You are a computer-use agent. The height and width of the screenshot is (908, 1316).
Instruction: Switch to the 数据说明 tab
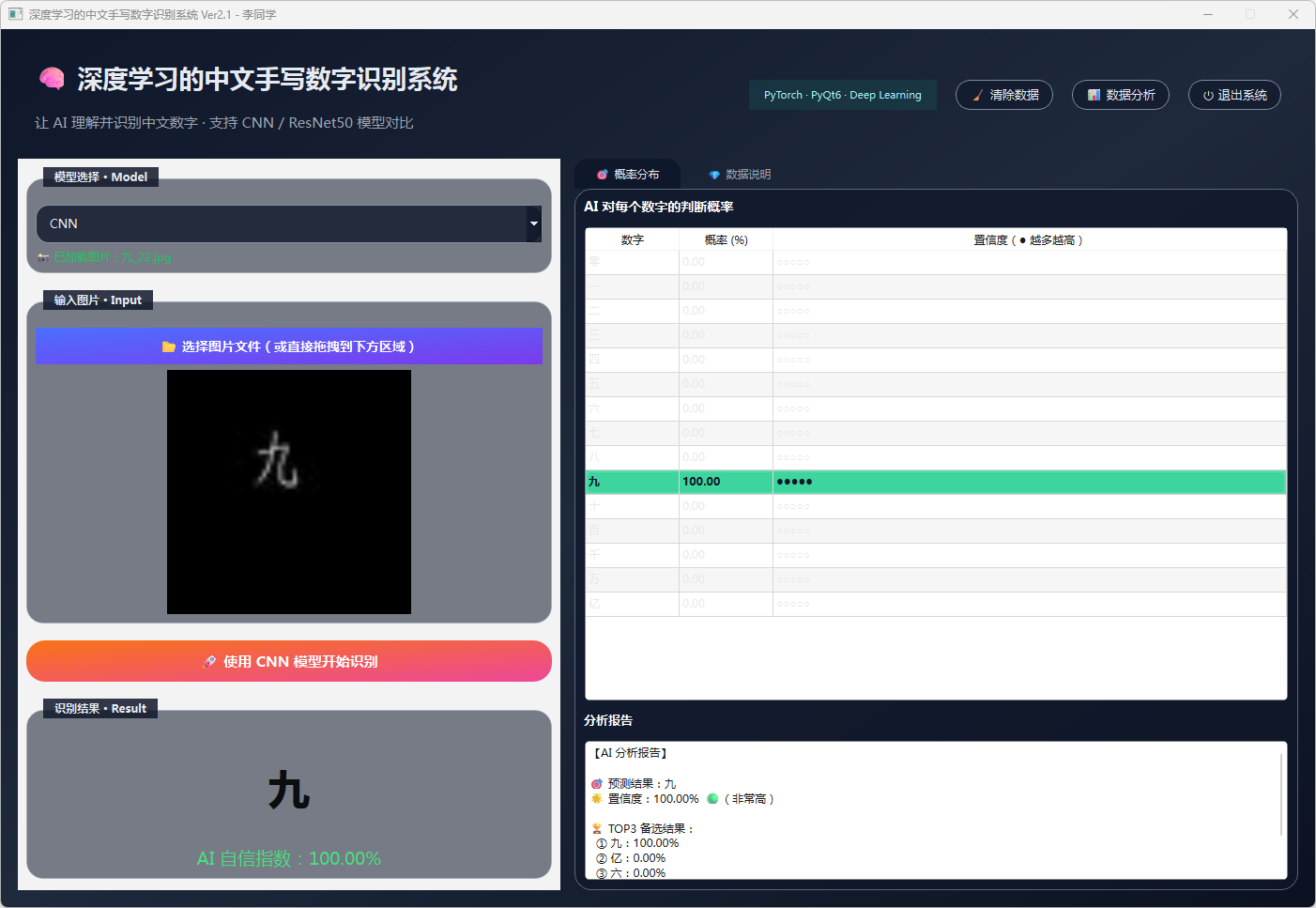pos(740,175)
